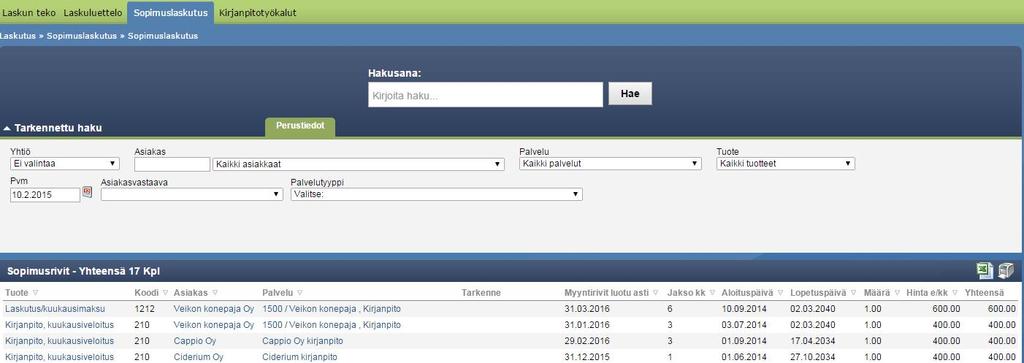
Task: Sort by Koodi column filter arrow
Action: (x=165, y=292)
